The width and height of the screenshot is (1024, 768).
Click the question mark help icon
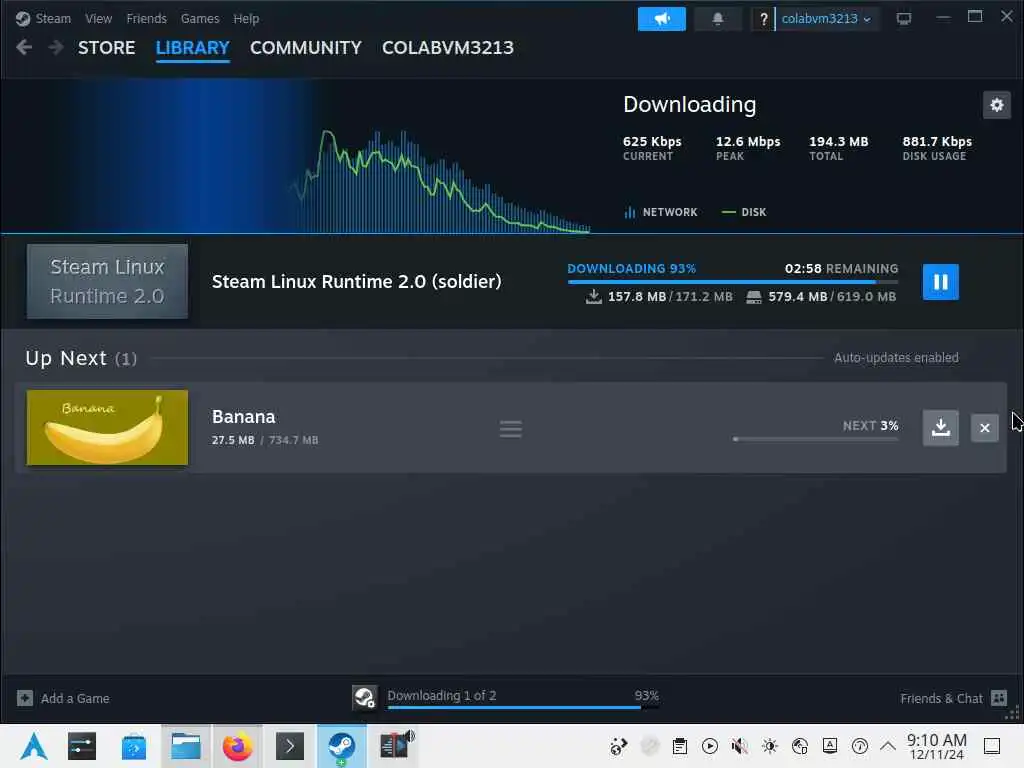(763, 19)
